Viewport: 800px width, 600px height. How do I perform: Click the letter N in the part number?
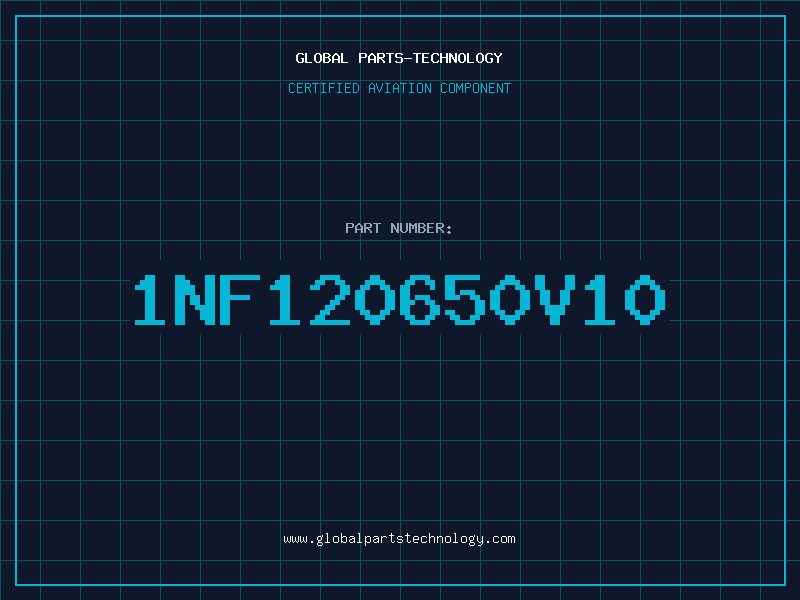(194, 300)
